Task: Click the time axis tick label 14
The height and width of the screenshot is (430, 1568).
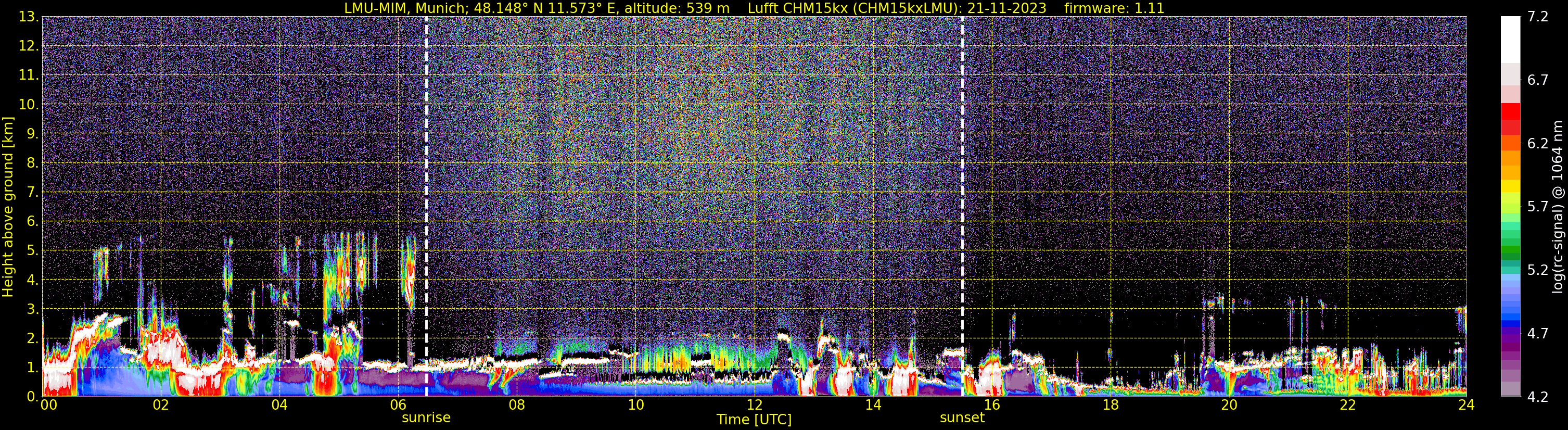Action: (873, 405)
